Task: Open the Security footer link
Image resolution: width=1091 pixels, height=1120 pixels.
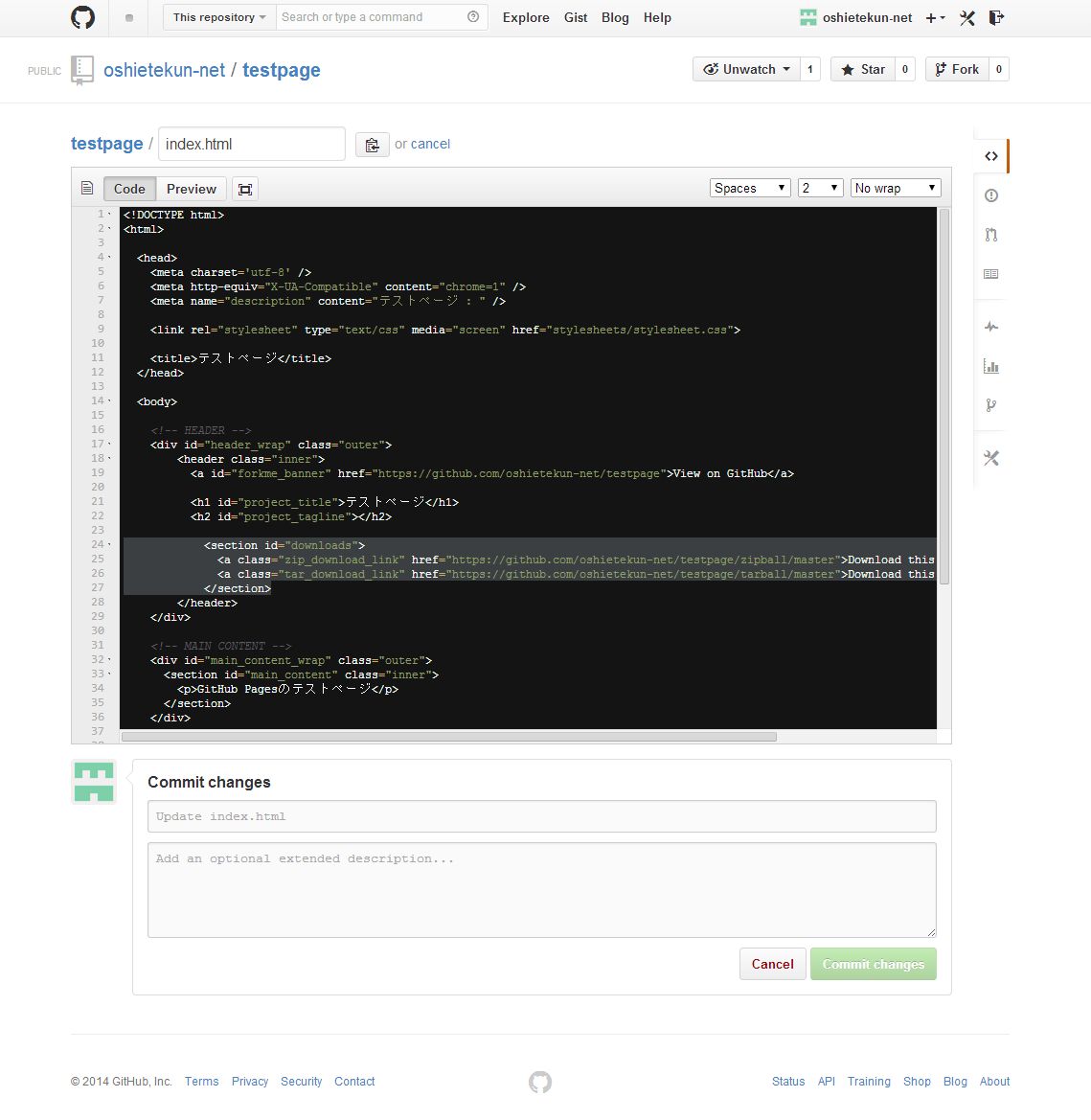Action: (302, 1082)
